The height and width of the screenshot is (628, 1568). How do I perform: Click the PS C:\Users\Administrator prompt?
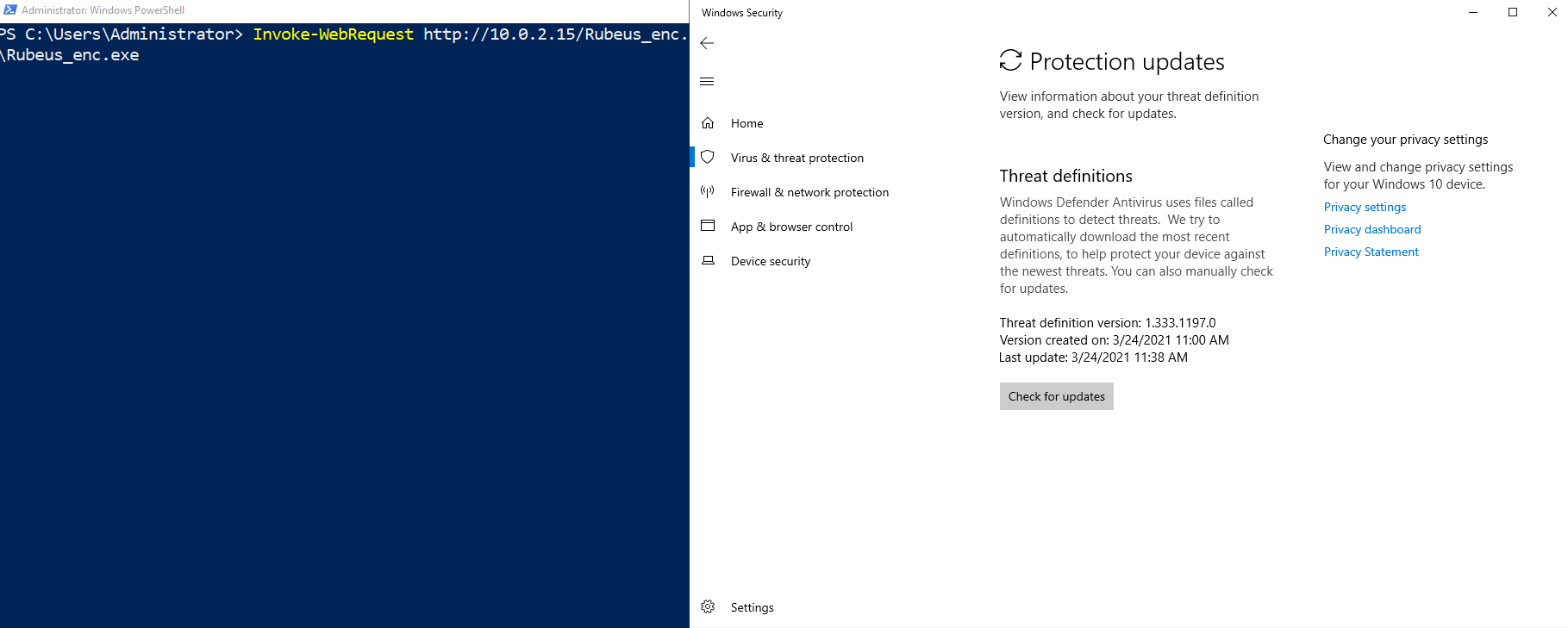(x=122, y=34)
